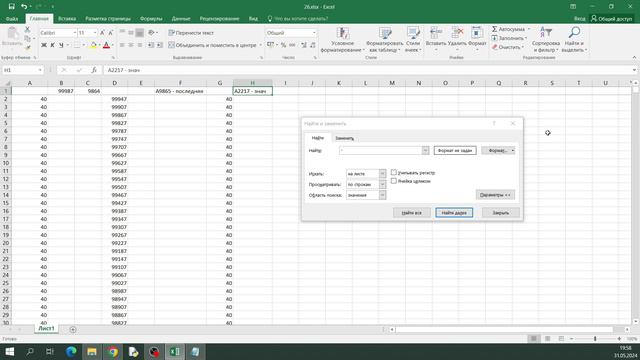Open the Искать dropdown (на листе)
This screenshot has width=640, height=360.
coord(382,174)
